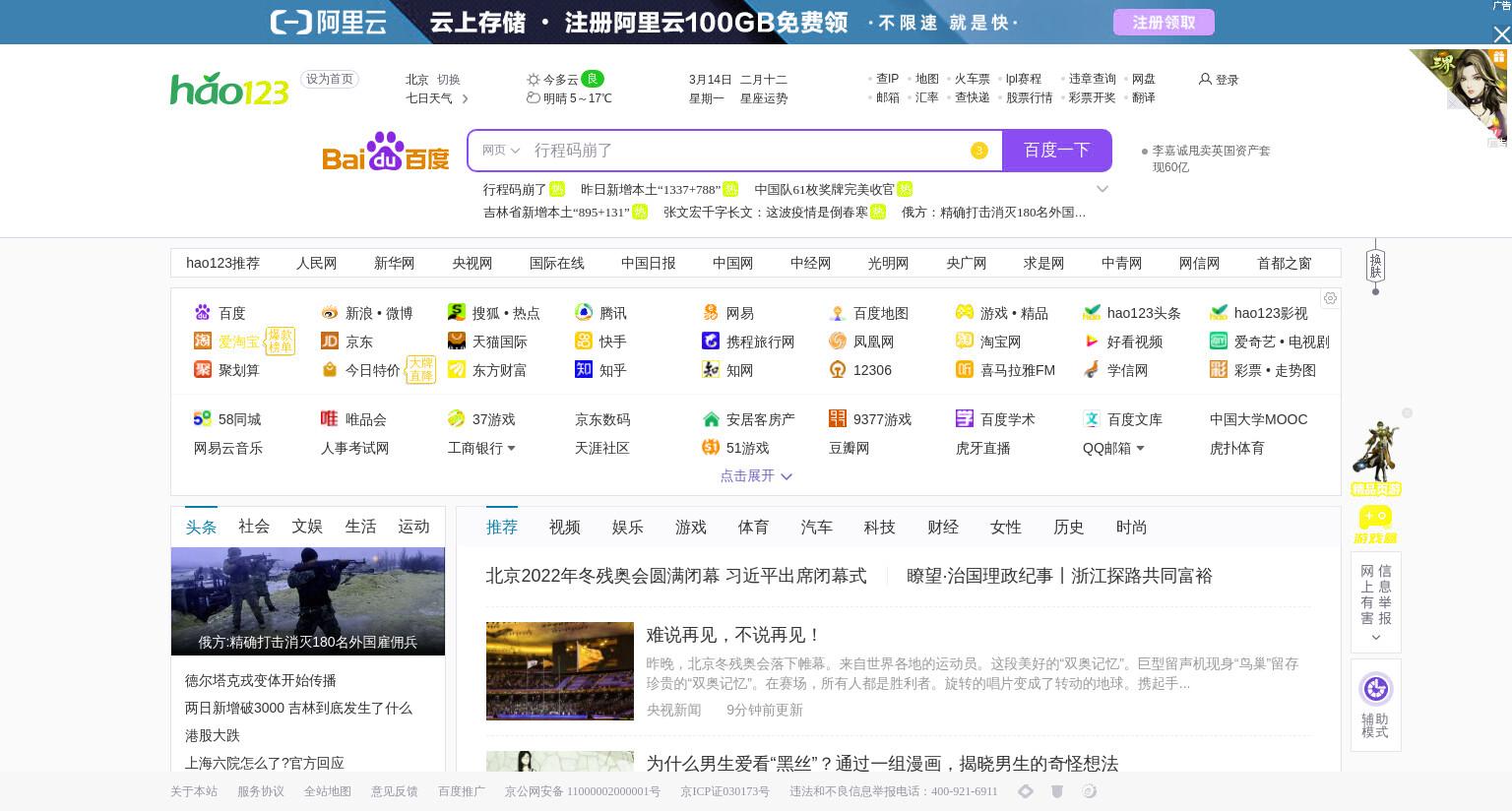Open Vipshop icon link
The image size is (1512, 811).
point(330,419)
